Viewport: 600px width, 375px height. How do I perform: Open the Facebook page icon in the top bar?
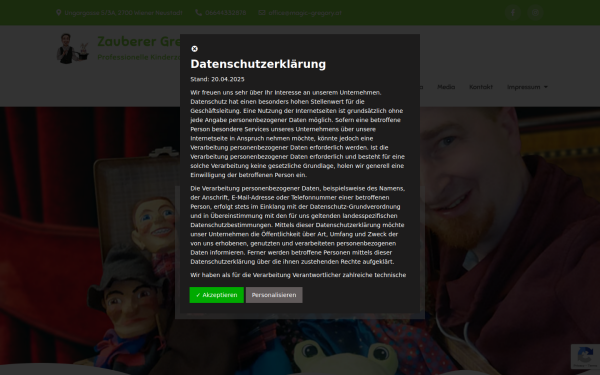513,13
